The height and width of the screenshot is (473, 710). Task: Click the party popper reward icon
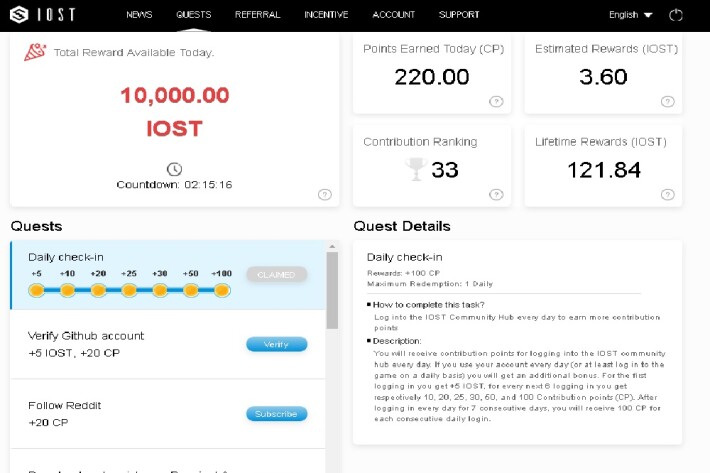[x=35, y=52]
